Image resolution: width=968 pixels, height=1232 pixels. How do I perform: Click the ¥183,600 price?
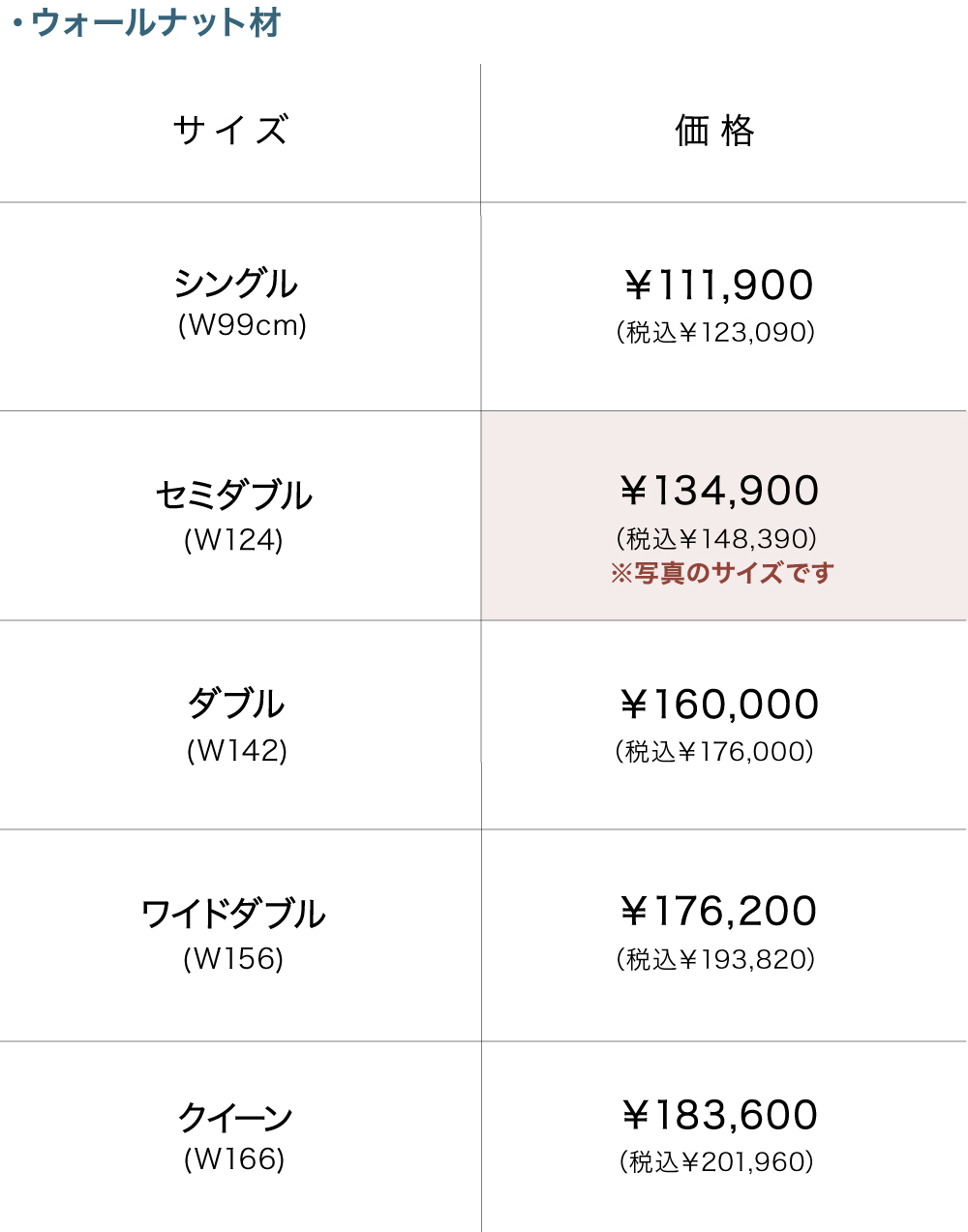click(719, 1115)
